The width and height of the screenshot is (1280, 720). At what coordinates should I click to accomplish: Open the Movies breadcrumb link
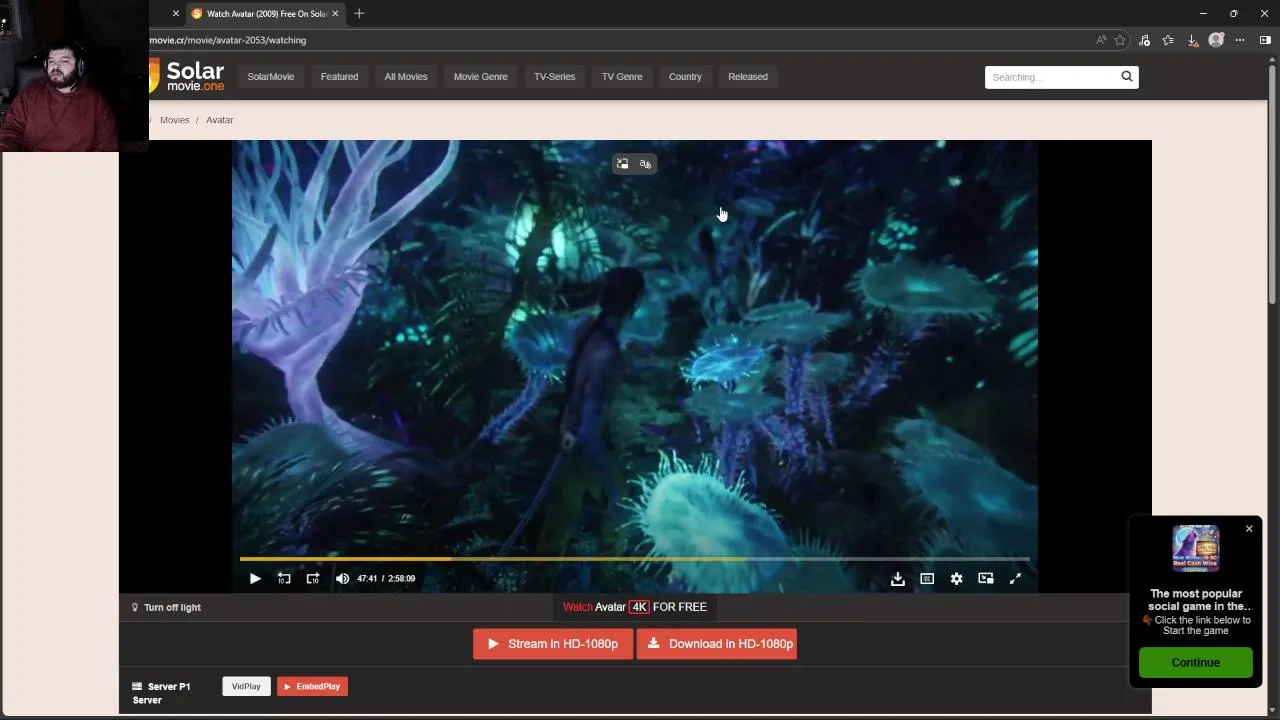[x=174, y=120]
